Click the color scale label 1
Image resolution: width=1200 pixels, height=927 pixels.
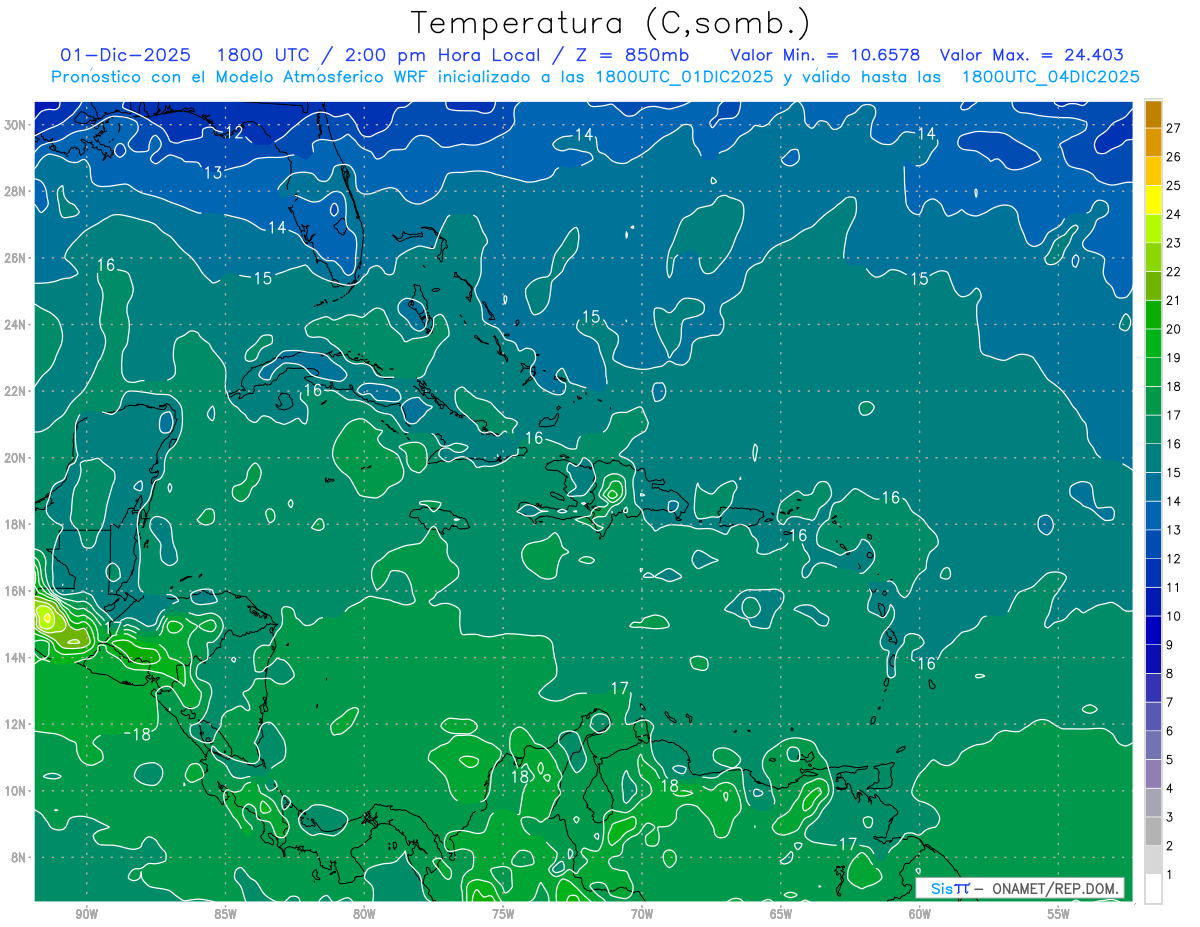coord(1169,876)
